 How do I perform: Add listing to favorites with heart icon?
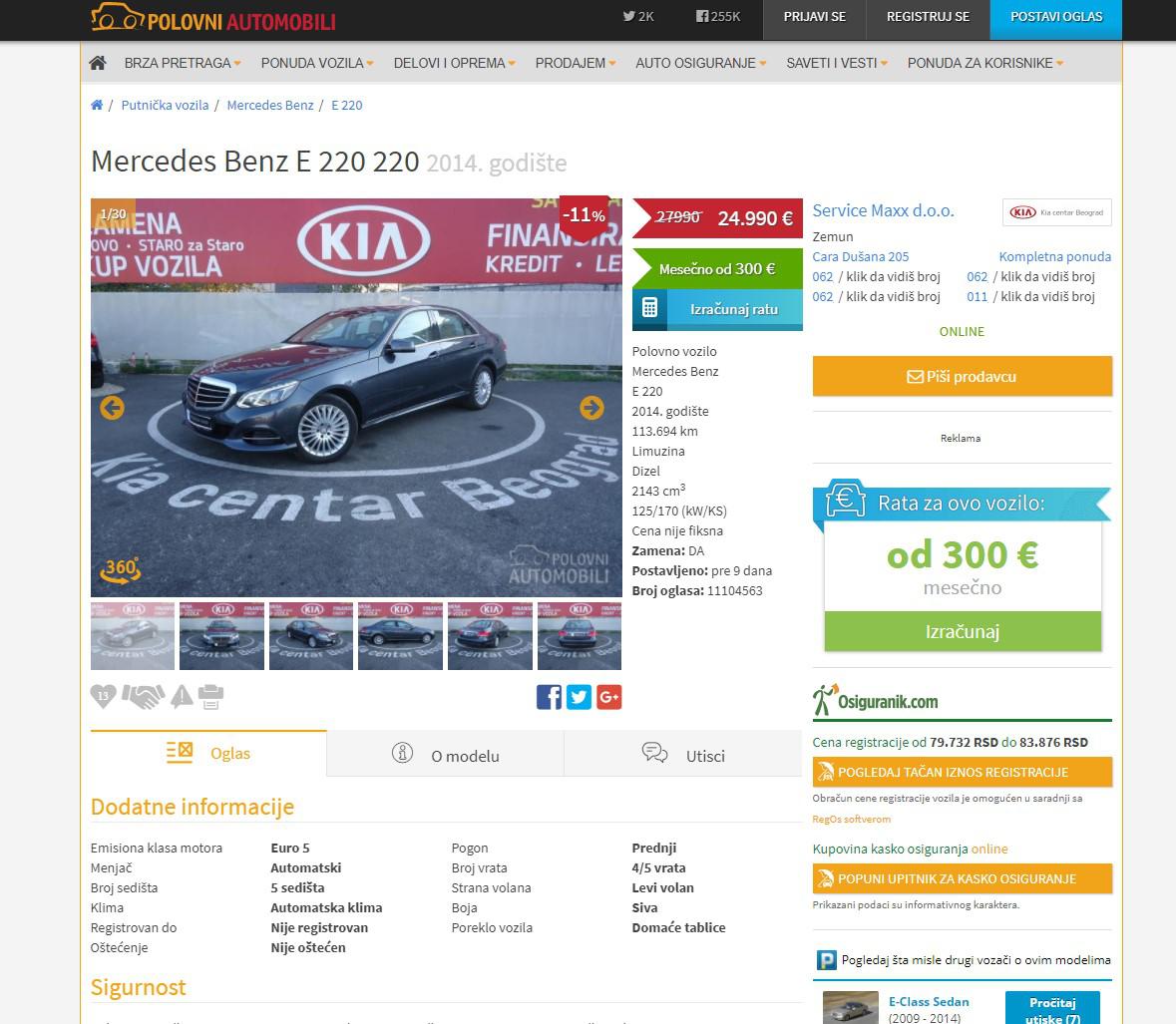103,697
